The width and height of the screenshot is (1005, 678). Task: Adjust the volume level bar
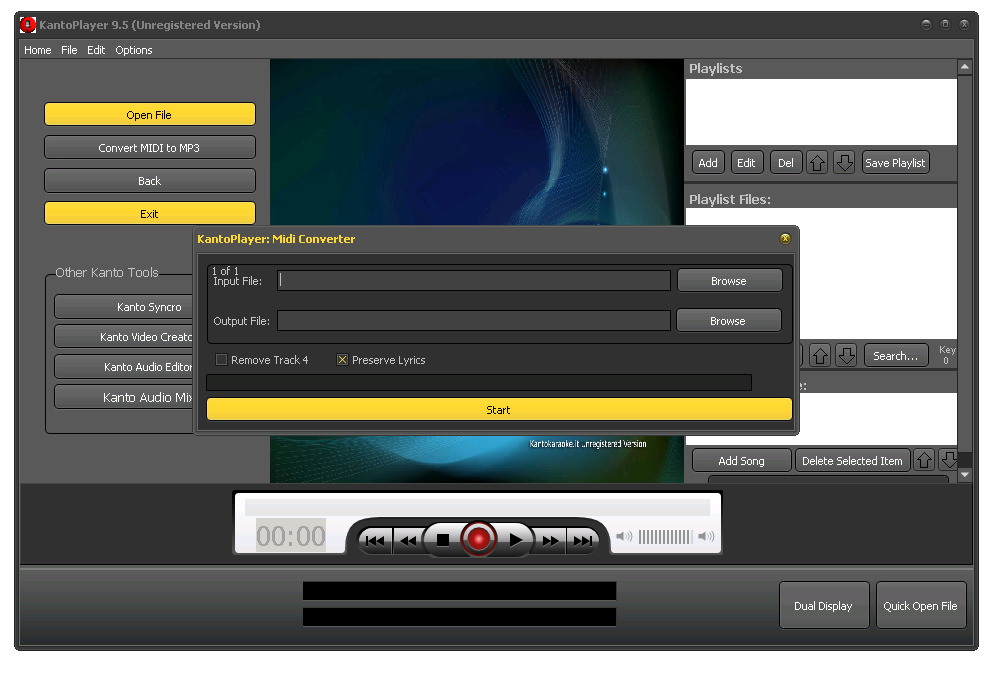click(x=665, y=536)
